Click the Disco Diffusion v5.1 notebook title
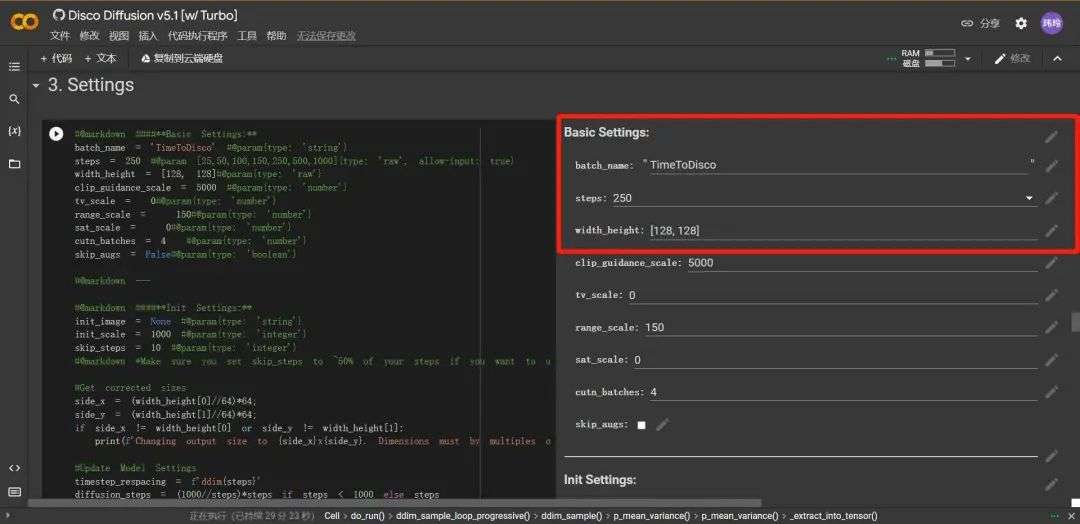Viewport: 1080px width, 524px height. point(152,15)
